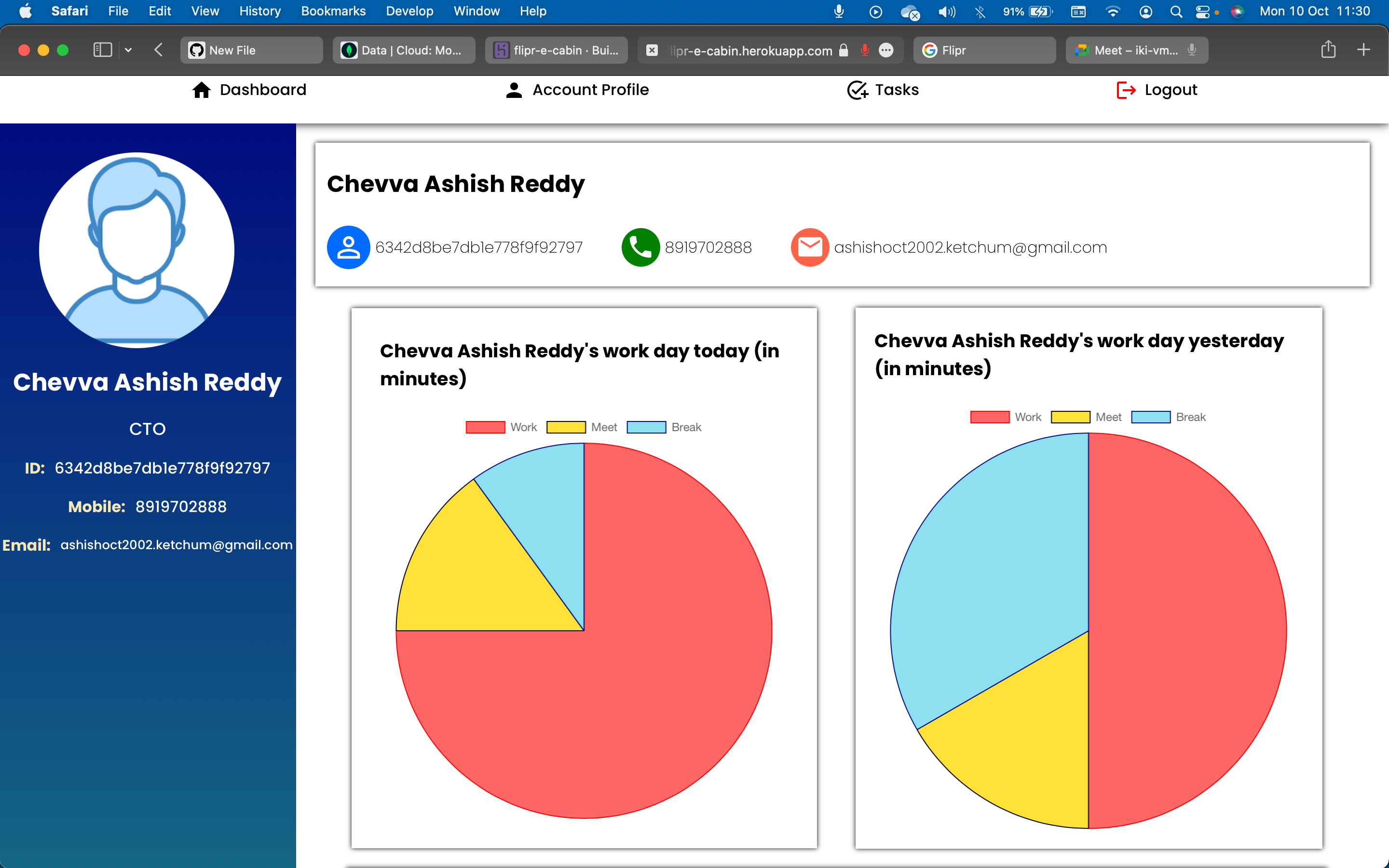Click the Account Profile person icon
The image size is (1389, 868).
click(x=514, y=90)
